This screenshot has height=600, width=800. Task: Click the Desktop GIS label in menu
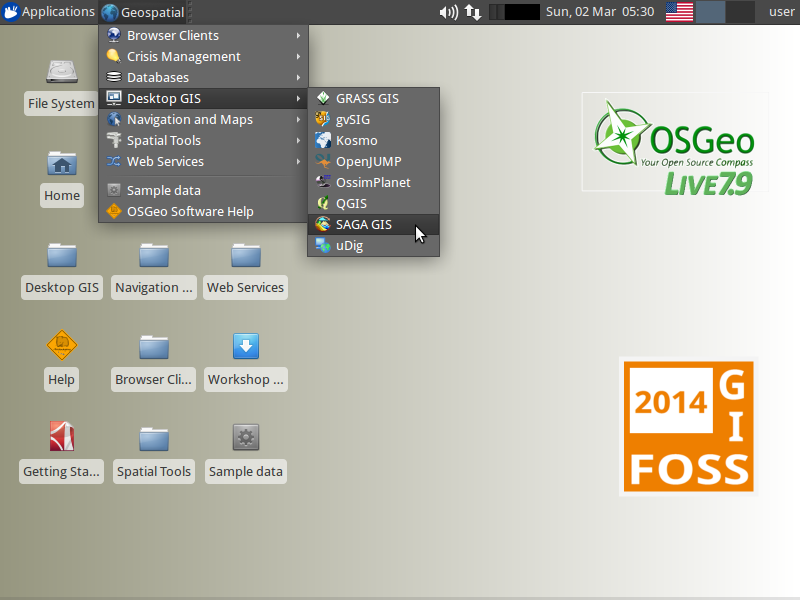pos(164,98)
